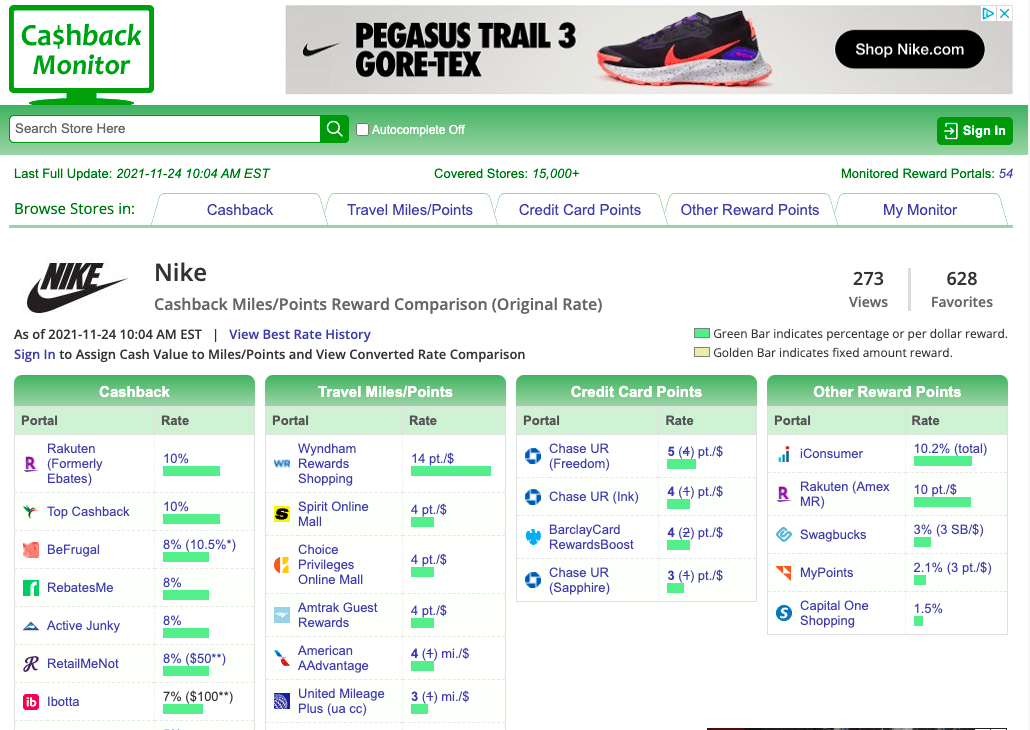This screenshot has height=730, width=1030.
Task: Click the BarclayCard RewardsBoost icon
Action: [533, 537]
